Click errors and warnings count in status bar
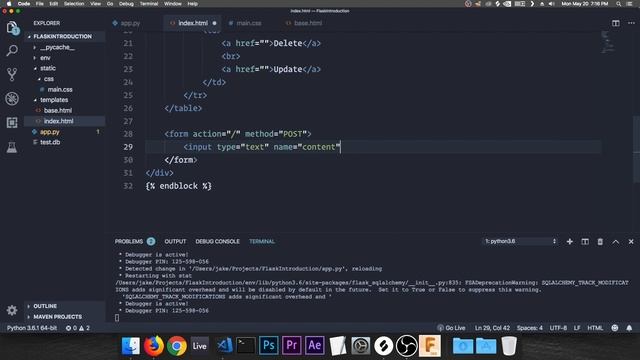Viewport: 640px width, 360px height. (78, 328)
